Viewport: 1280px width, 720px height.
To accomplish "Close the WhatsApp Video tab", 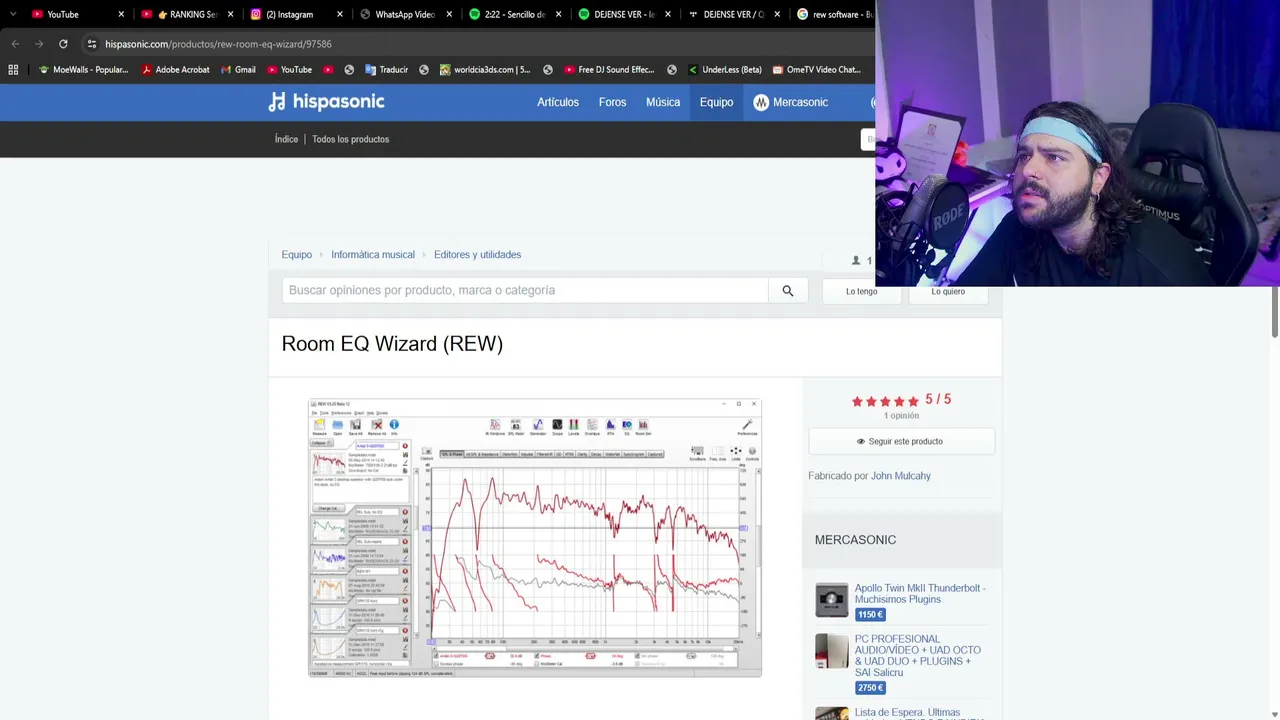I will [448, 14].
